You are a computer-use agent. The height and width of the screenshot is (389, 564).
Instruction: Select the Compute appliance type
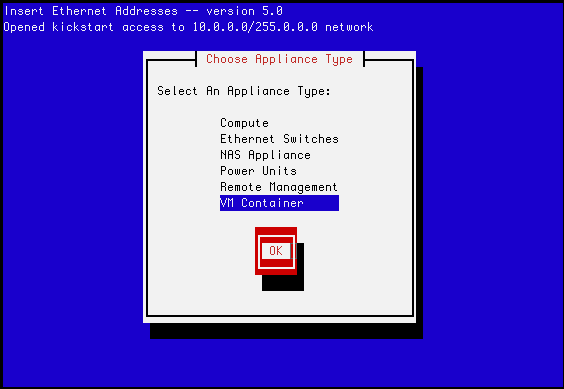244,123
